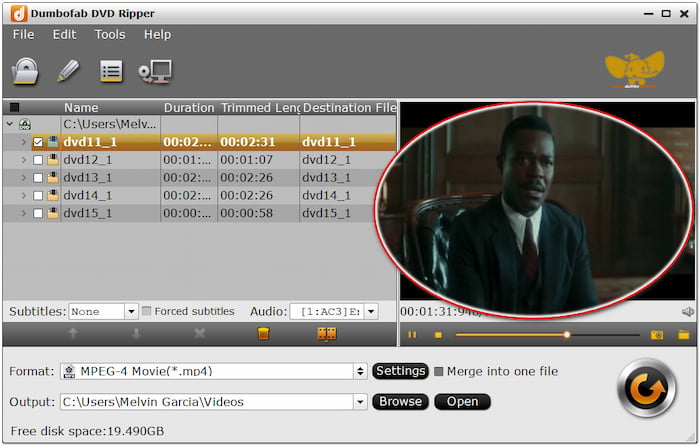This screenshot has height=446, width=700.
Task: Click the Load Disc icon in the toolbar
Action: point(25,71)
